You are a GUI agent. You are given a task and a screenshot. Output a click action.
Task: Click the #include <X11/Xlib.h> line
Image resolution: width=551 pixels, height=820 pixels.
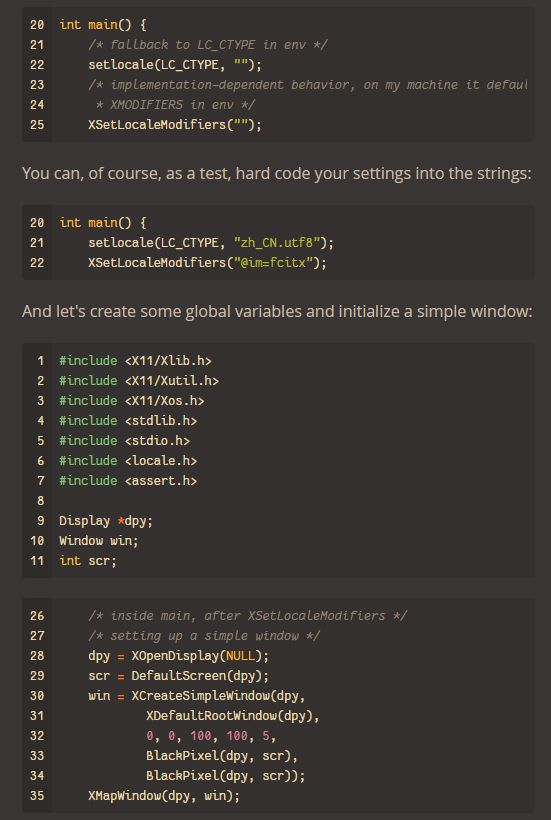point(135,360)
